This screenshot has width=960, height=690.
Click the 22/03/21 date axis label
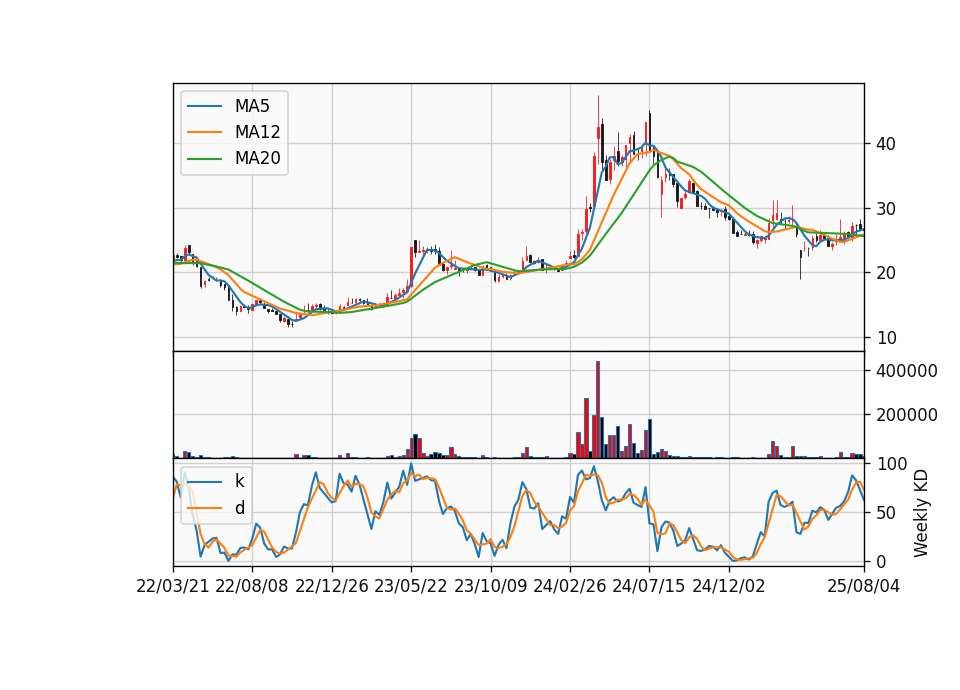pos(173,586)
